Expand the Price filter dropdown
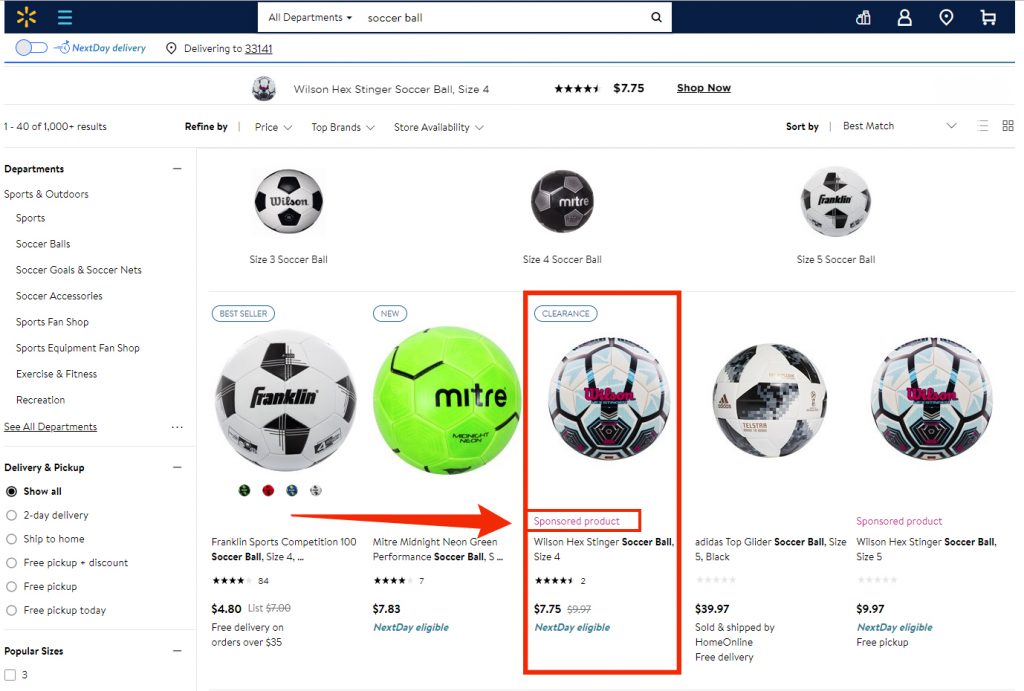The width and height of the screenshot is (1024, 691). click(273, 127)
